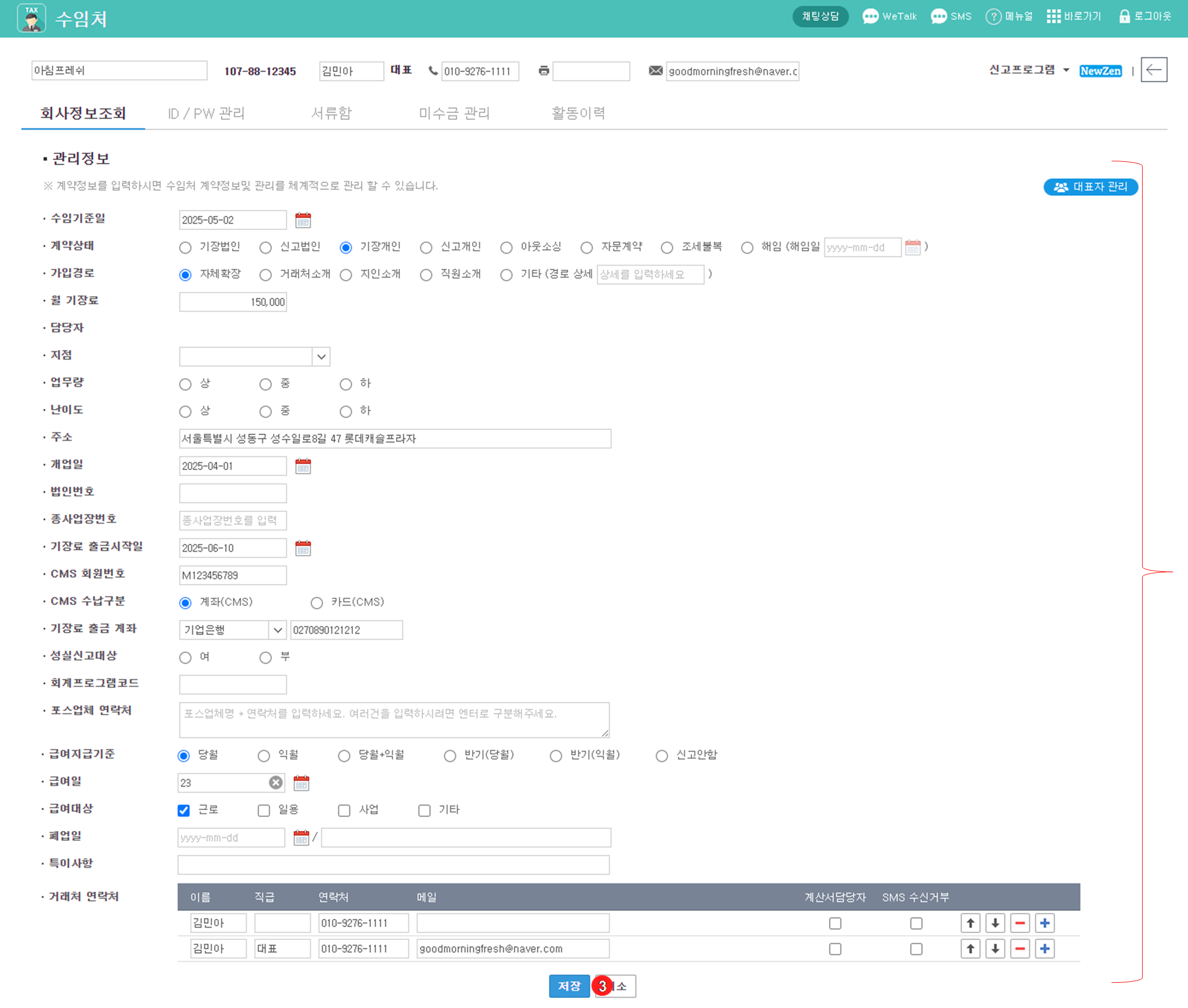The width and height of the screenshot is (1188, 1008).
Task: Click the 저장 save button
Action: click(x=569, y=986)
